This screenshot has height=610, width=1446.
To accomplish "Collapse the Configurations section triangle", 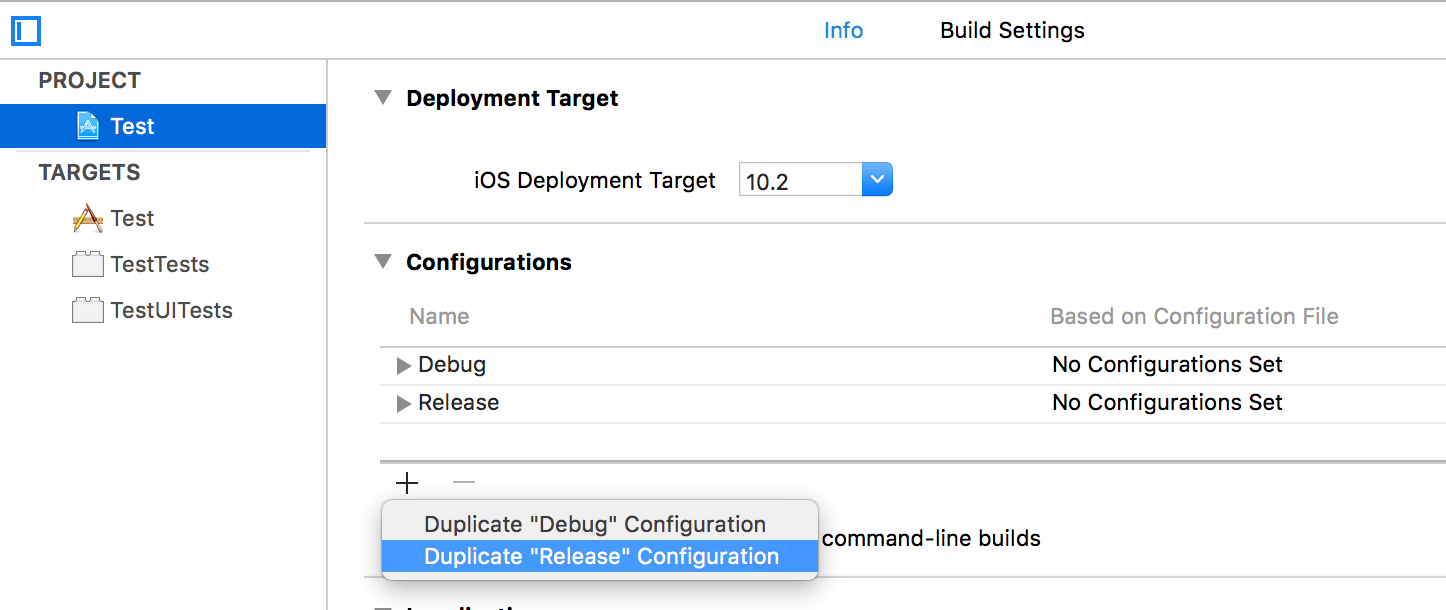I will (x=382, y=261).
